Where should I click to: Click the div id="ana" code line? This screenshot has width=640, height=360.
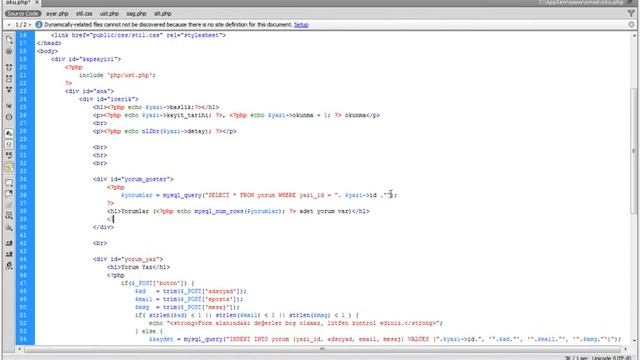tap(89, 91)
